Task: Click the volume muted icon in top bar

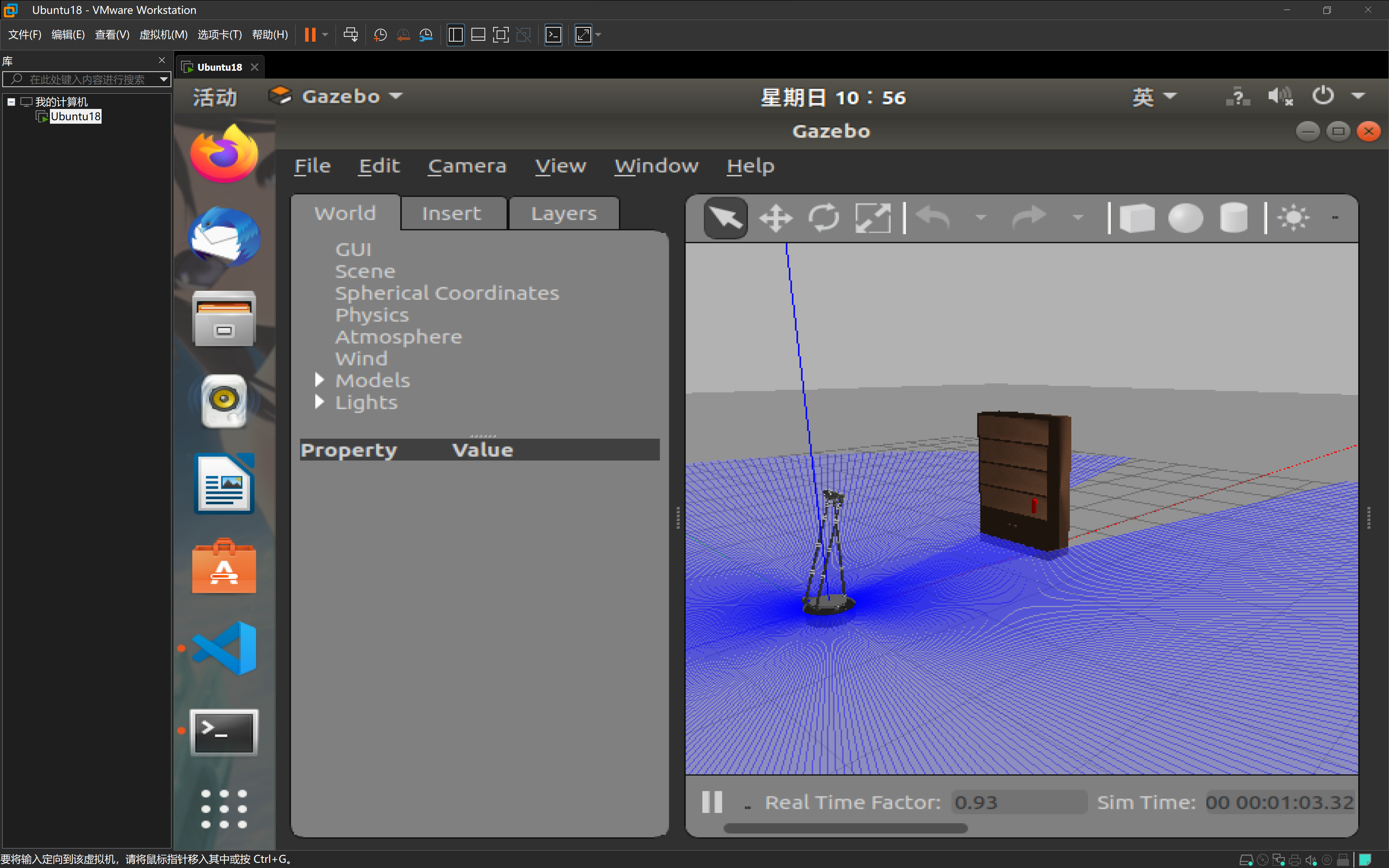Action: click(1280, 96)
